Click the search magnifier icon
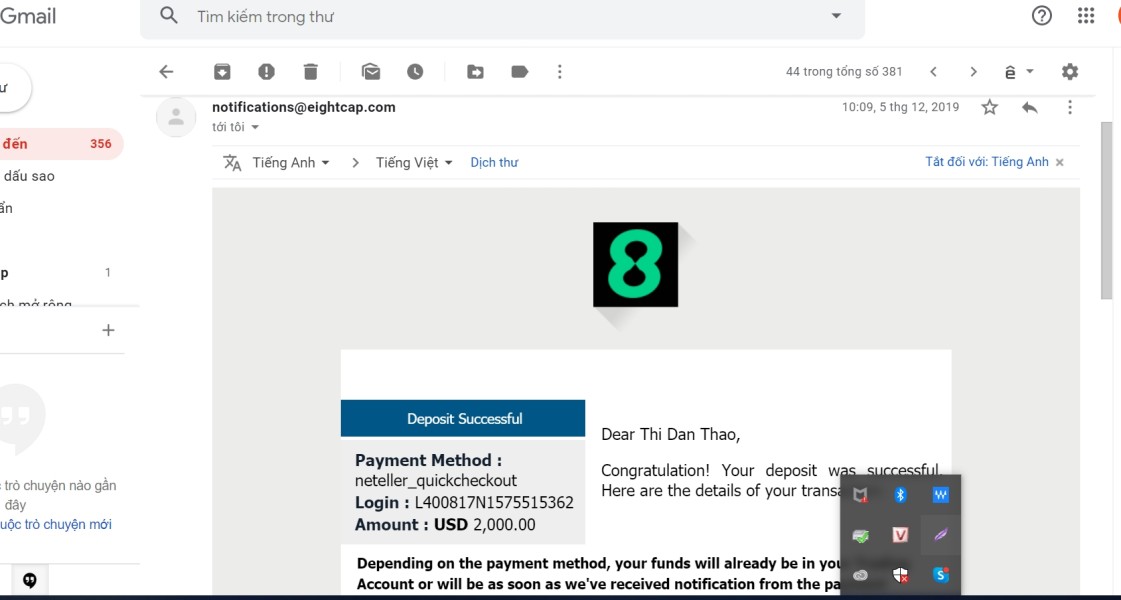This screenshot has height=600, width=1121. tap(169, 15)
